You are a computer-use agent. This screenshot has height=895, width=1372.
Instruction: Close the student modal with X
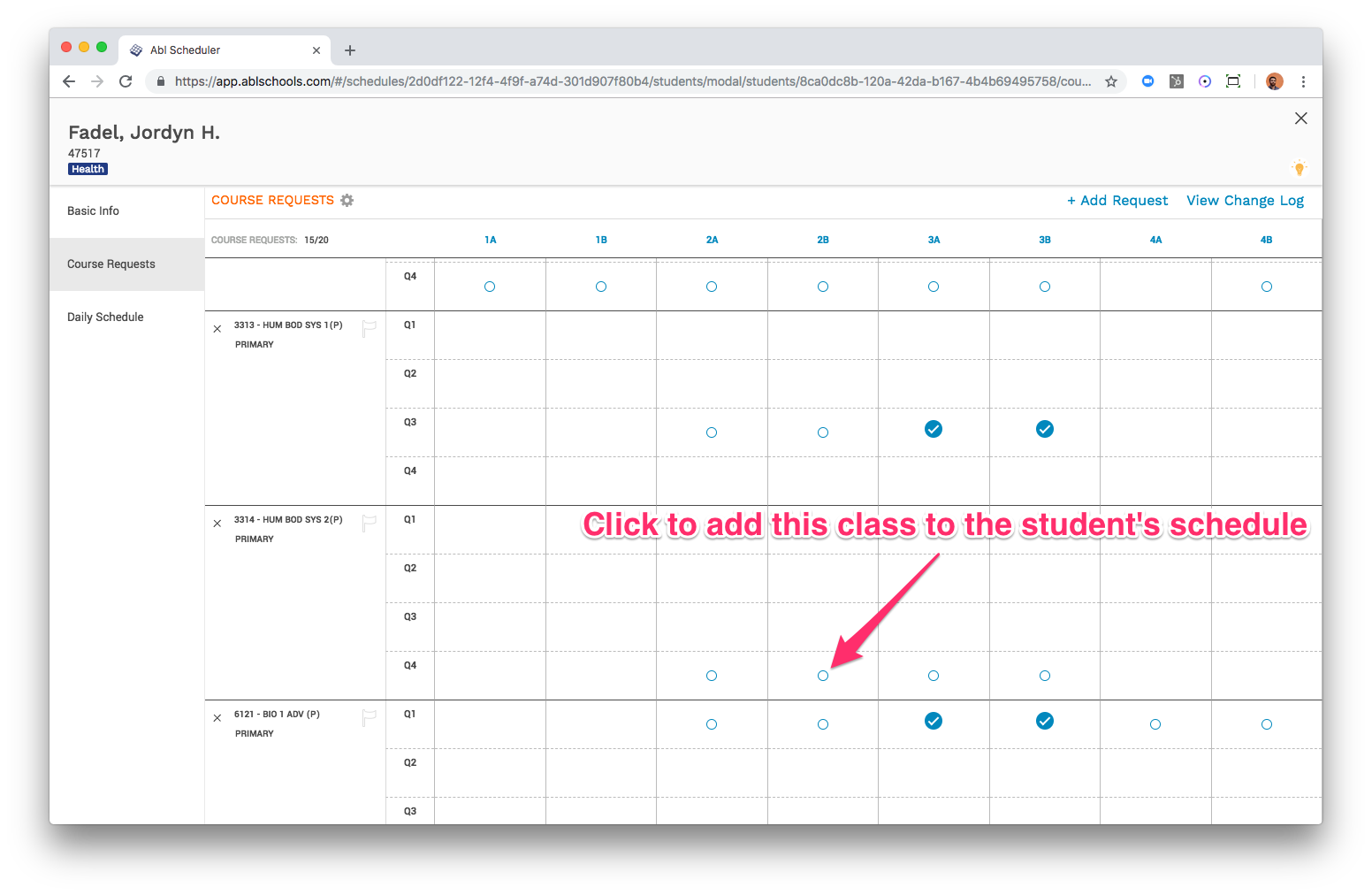[1300, 119]
